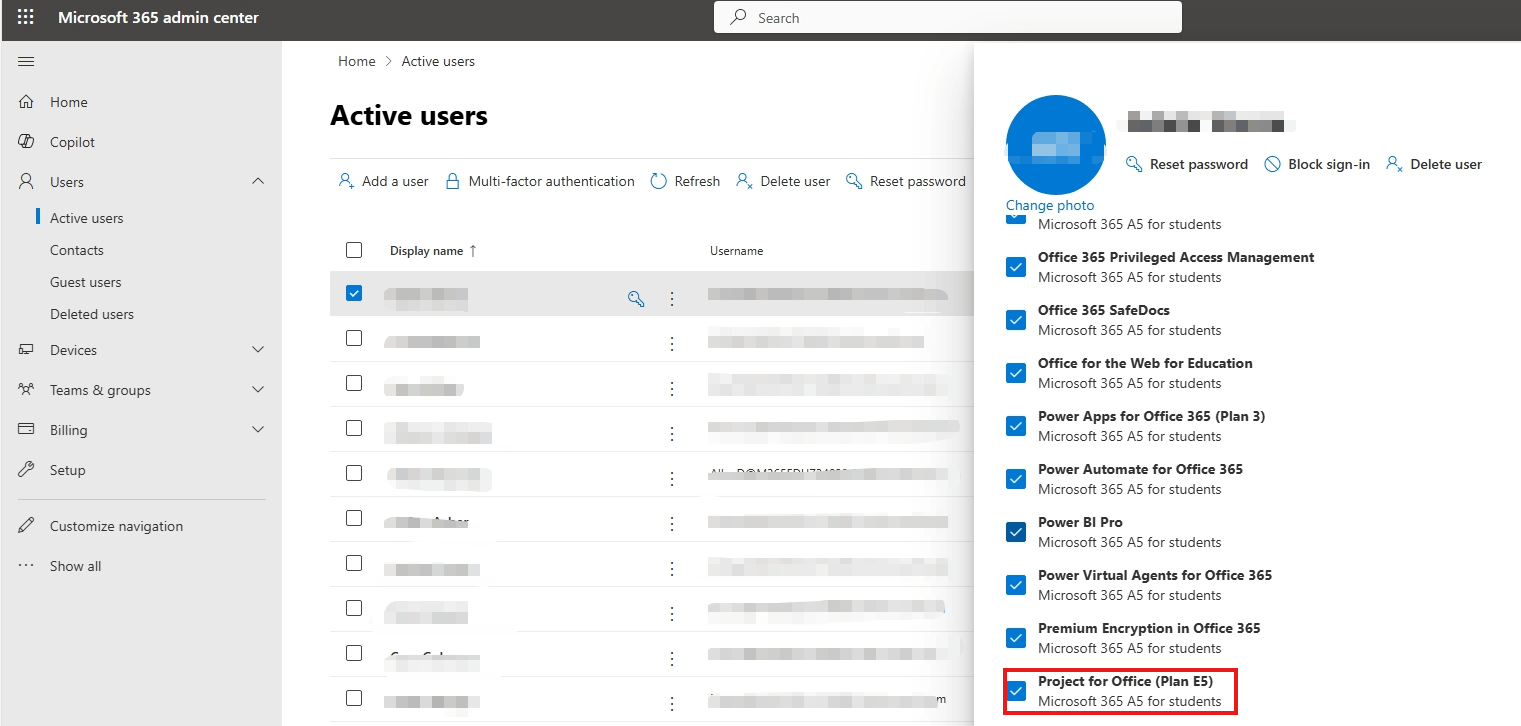Viewport: 1521px width, 726px height.
Task: Uncheck Premium Encryption in Office 365
Action: click(1016, 638)
